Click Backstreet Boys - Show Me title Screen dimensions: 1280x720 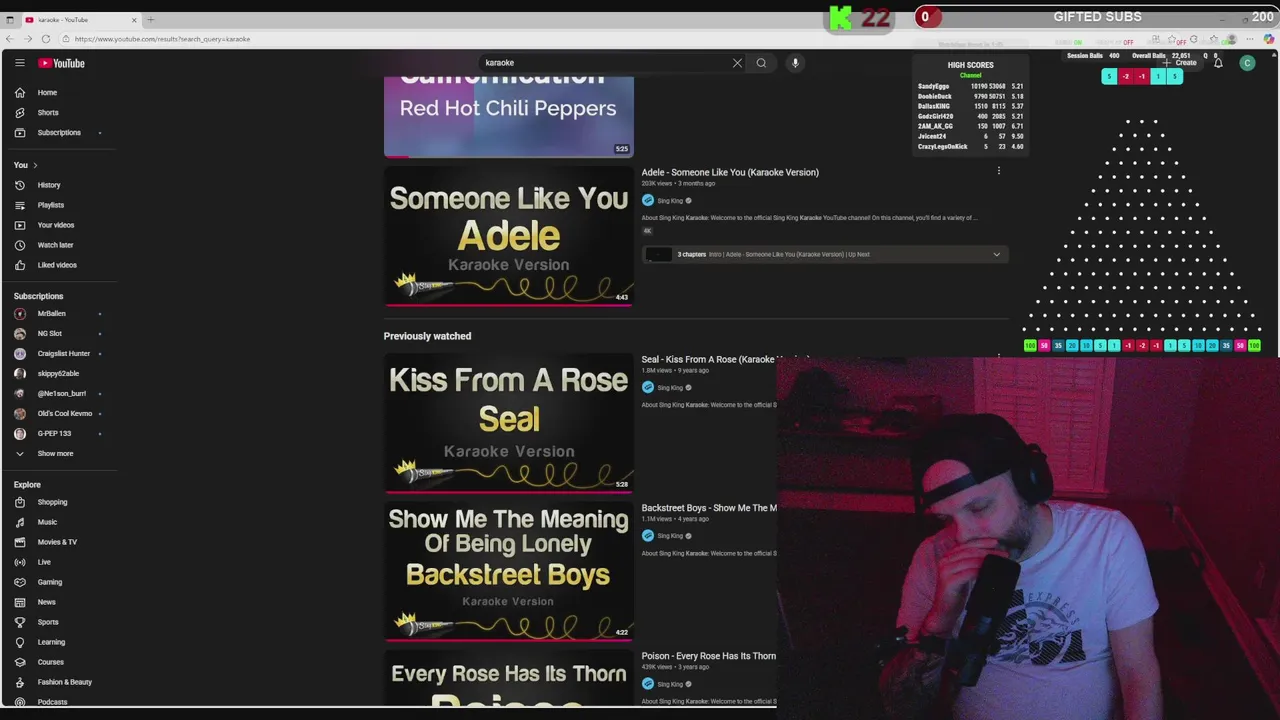(709, 508)
